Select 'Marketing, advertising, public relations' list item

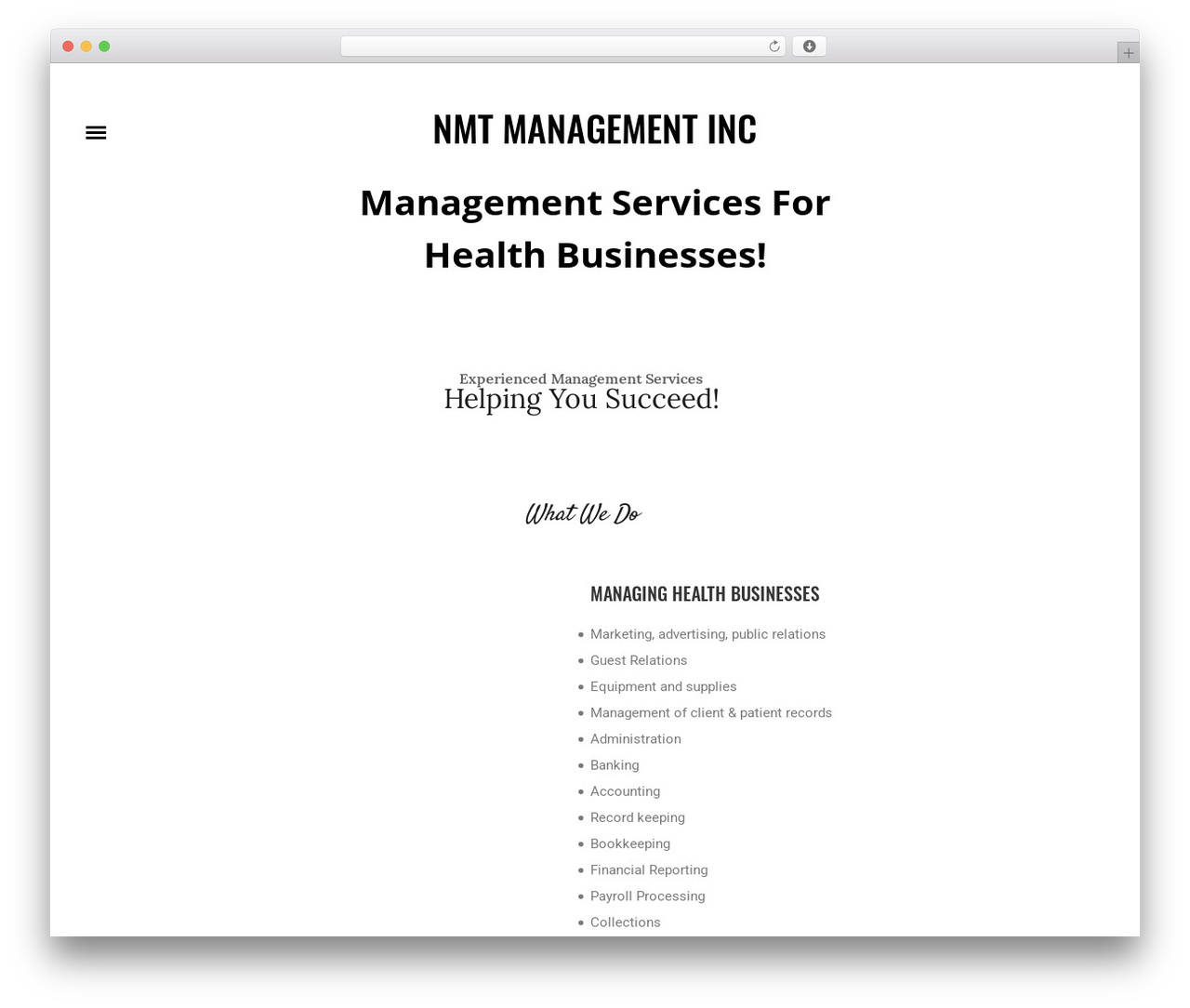point(707,634)
